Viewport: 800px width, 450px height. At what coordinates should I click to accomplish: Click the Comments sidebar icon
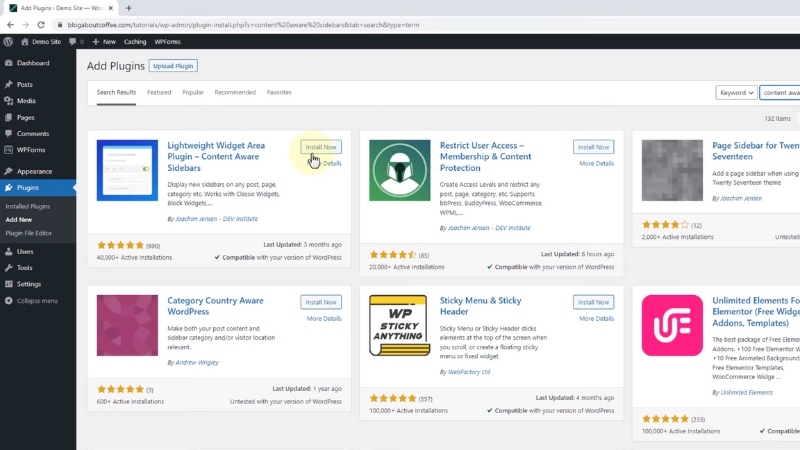pyautogui.click(x=9, y=134)
